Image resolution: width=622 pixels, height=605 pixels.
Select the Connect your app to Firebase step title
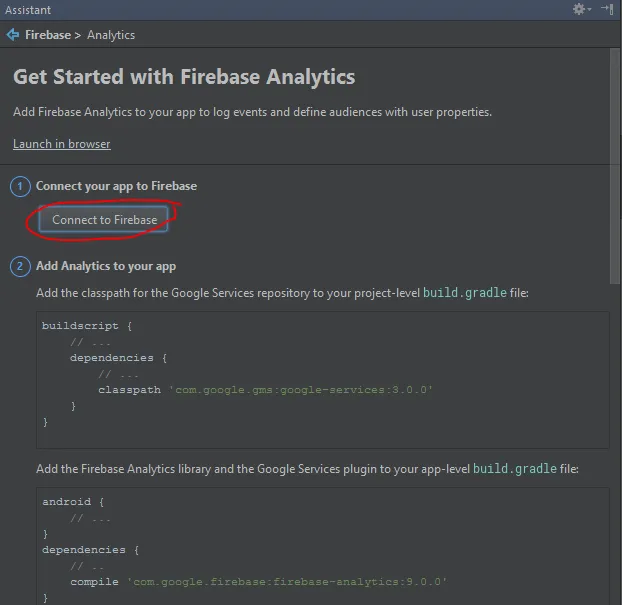(116, 186)
